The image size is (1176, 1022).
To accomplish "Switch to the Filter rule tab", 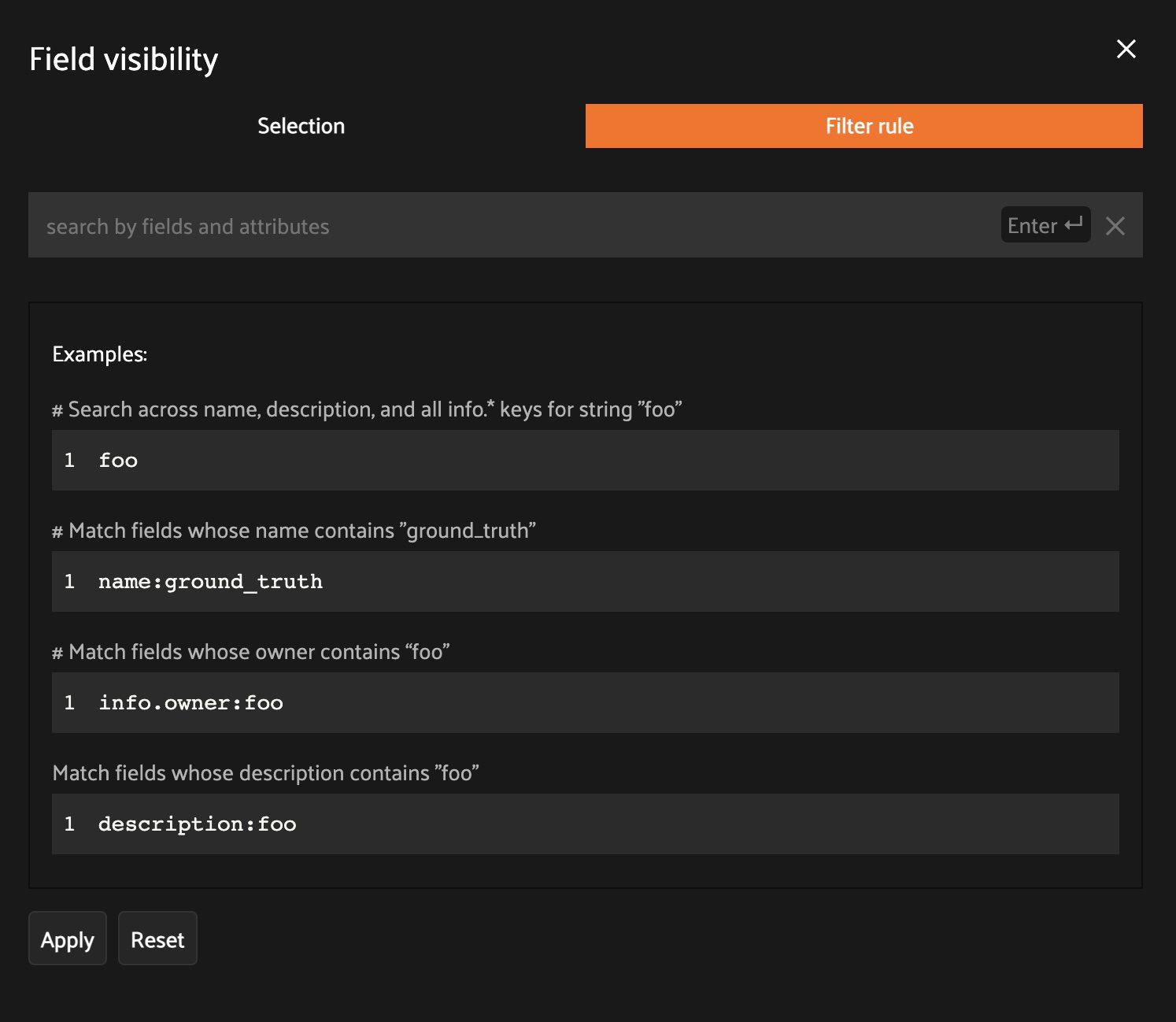I will pyautogui.click(x=864, y=126).
